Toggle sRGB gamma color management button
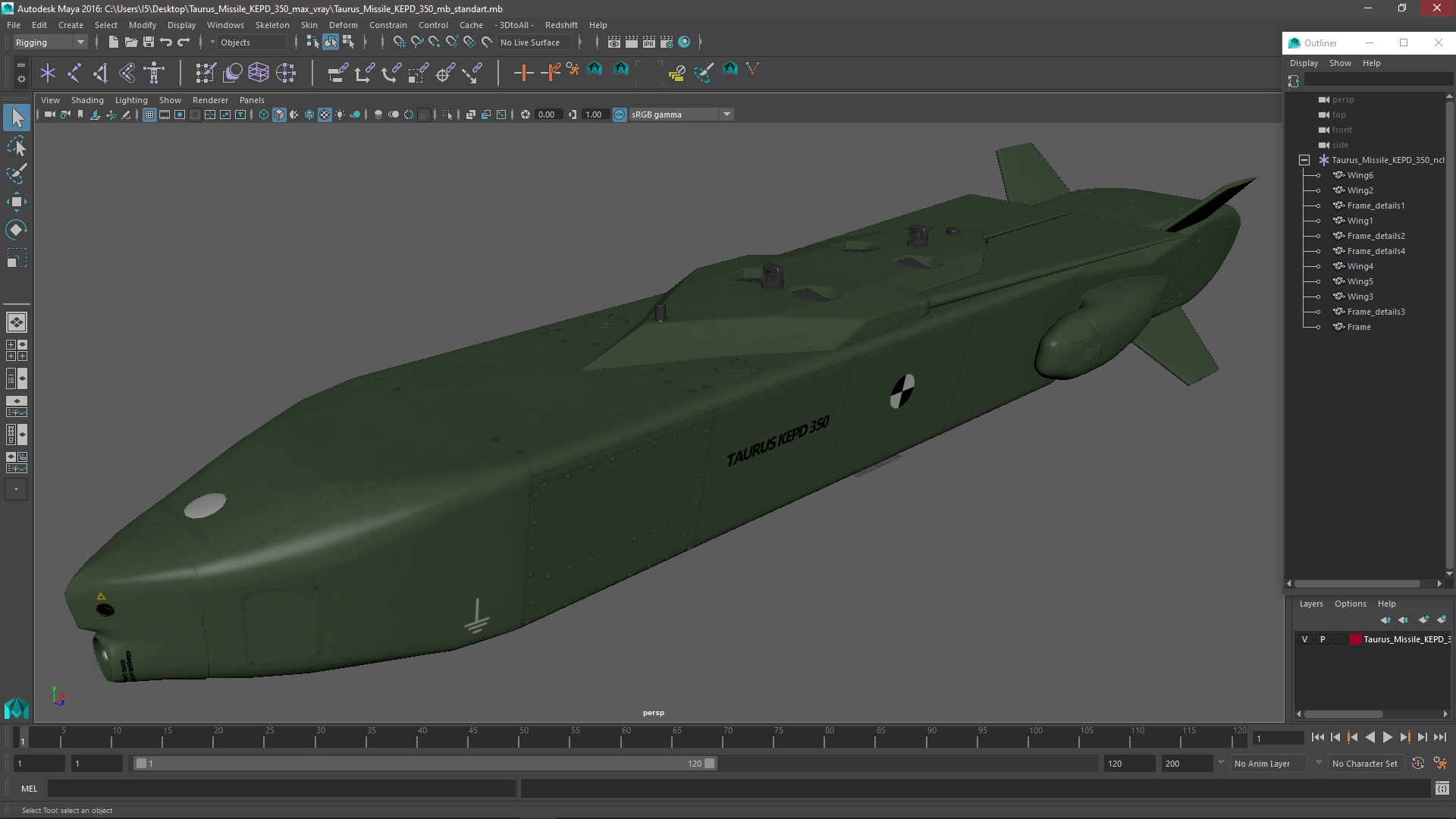 coord(620,115)
